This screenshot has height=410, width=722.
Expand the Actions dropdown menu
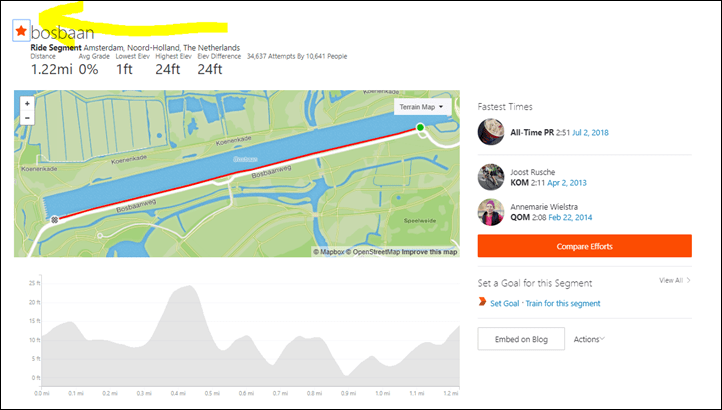coord(589,339)
